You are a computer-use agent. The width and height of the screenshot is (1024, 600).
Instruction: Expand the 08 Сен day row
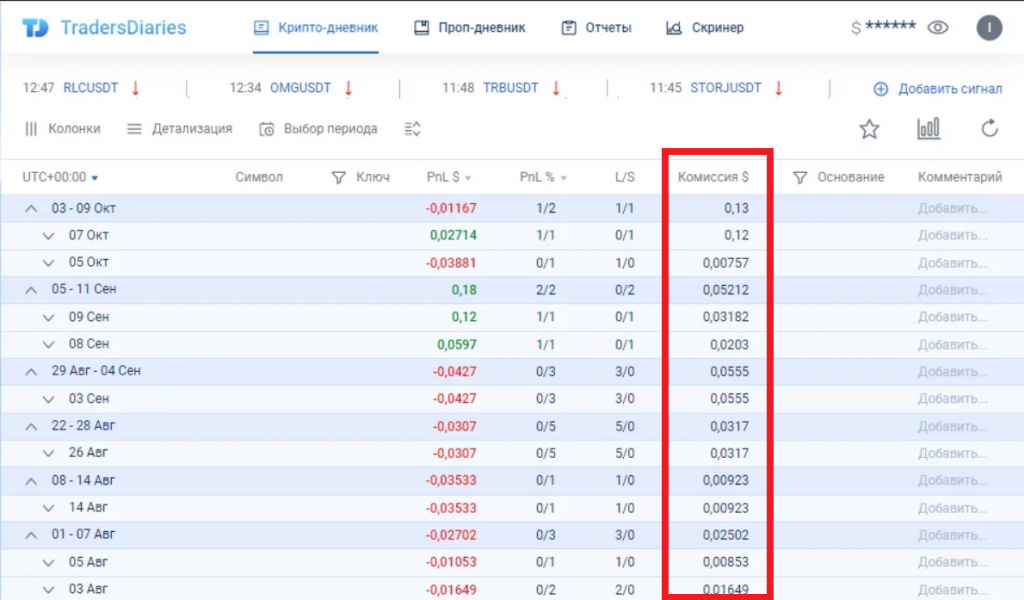click(x=48, y=344)
